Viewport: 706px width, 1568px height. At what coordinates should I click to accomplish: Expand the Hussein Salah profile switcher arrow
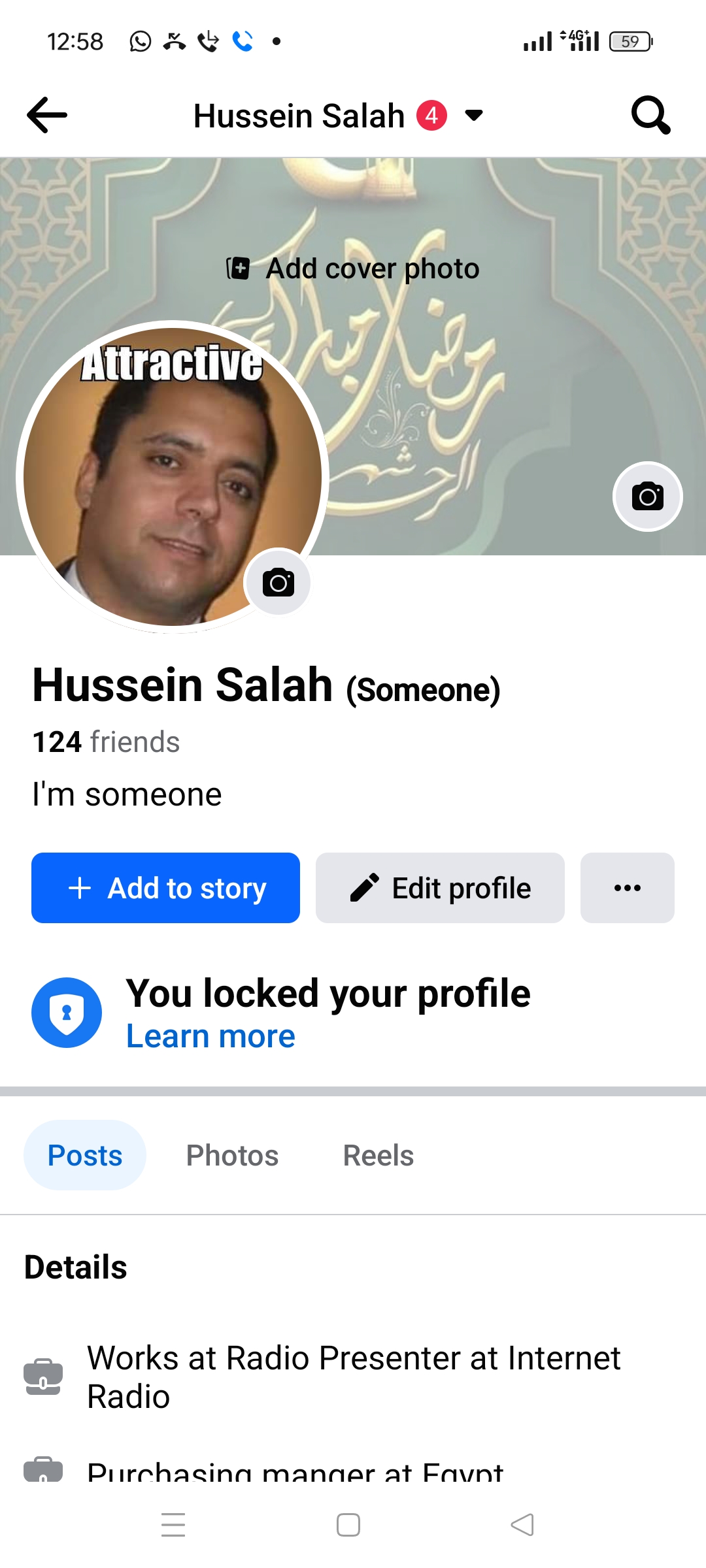coord(474,116)
